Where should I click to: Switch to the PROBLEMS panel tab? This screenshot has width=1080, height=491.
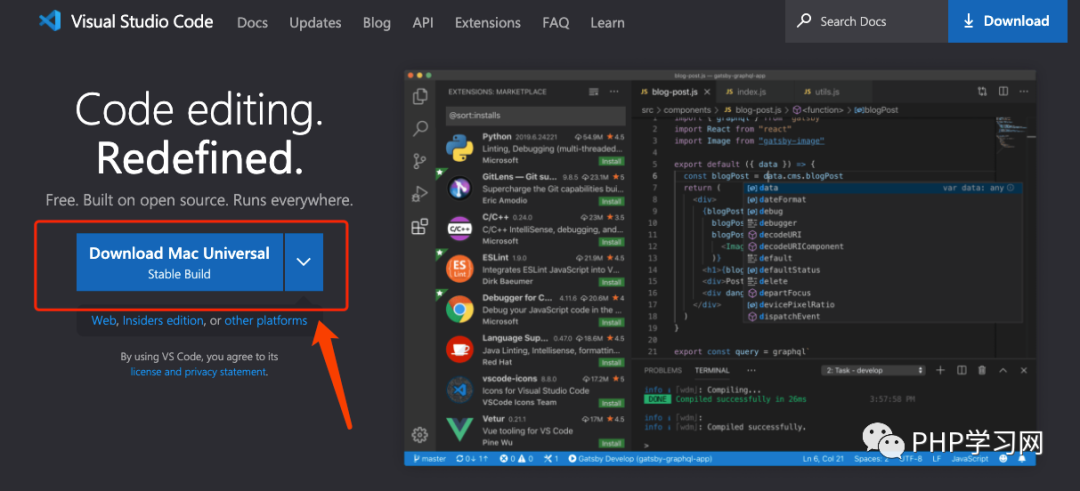click(x=663, y=370)
